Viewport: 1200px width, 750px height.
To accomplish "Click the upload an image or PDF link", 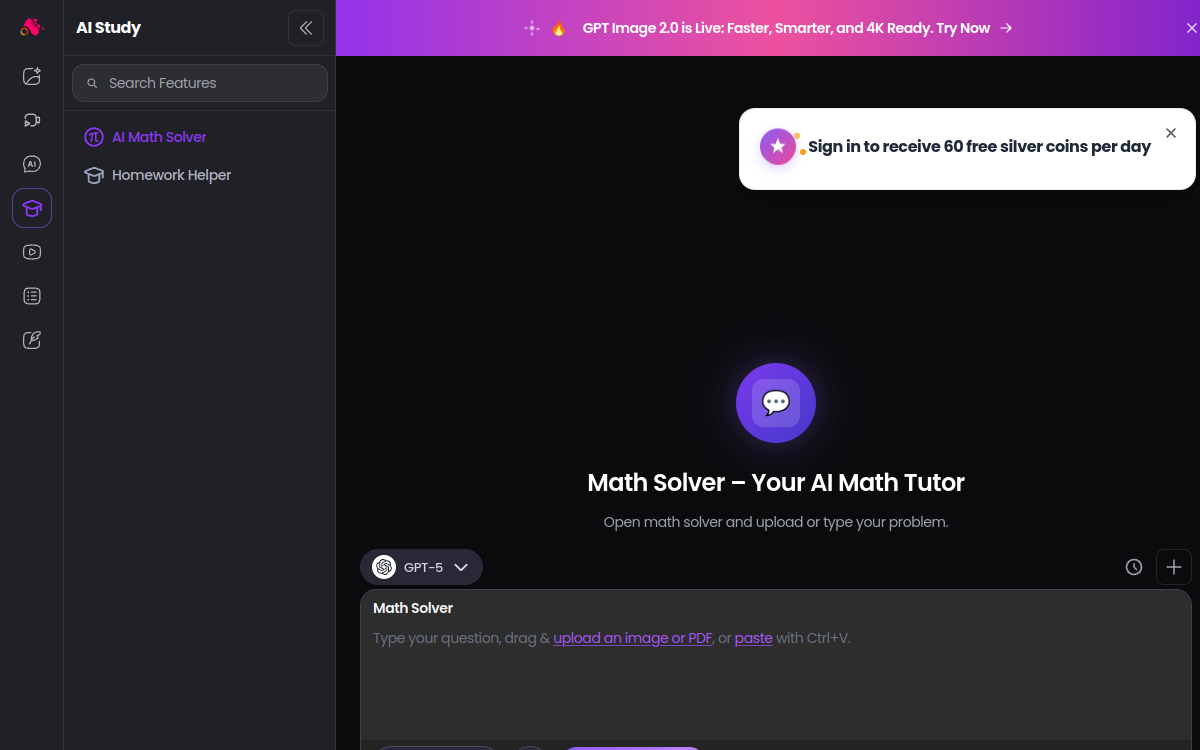I will [x=632, y=638].
